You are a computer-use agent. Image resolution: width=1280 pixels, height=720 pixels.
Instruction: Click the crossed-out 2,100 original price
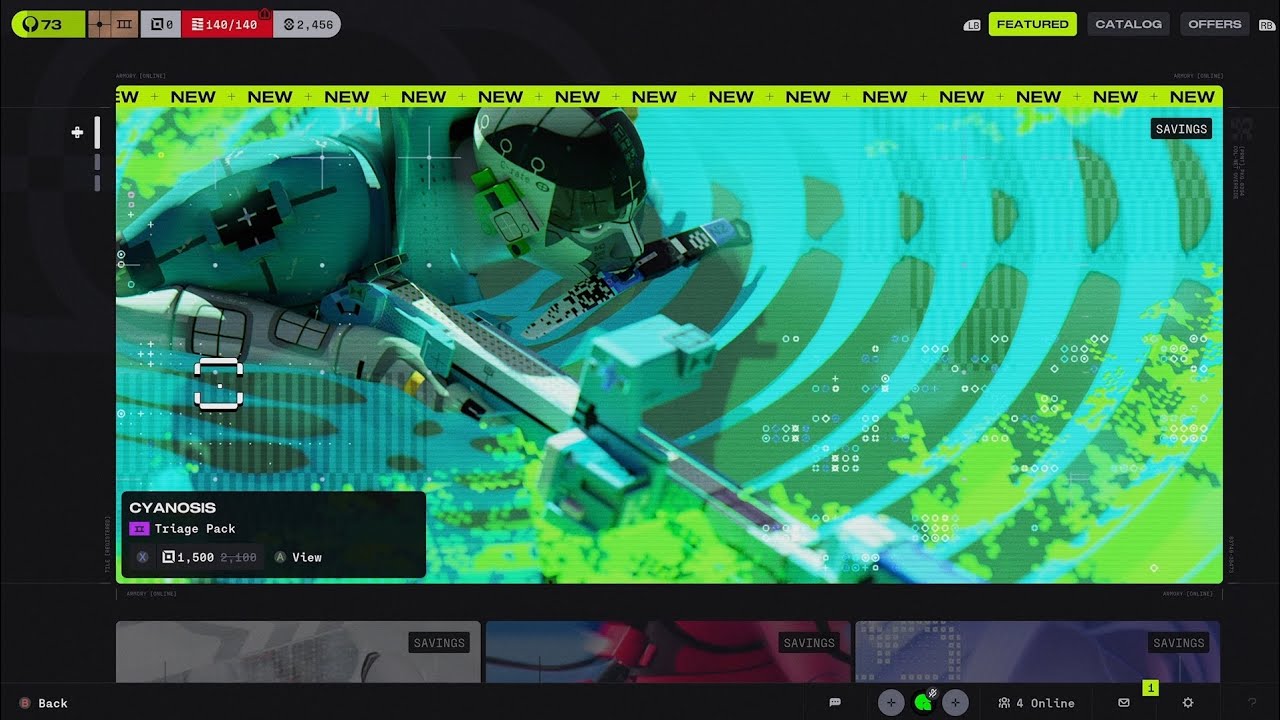238,557
